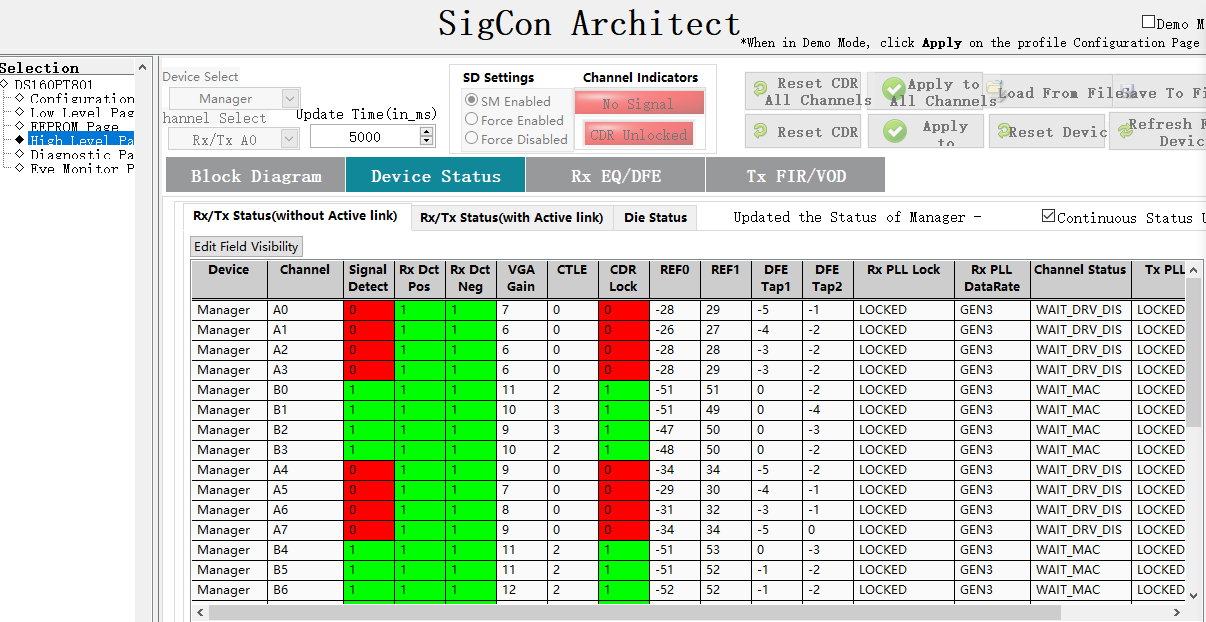Viewport: 1206px width, 622px height.
Task: Open the Low Level Page tree item
Action: [82, 113]
